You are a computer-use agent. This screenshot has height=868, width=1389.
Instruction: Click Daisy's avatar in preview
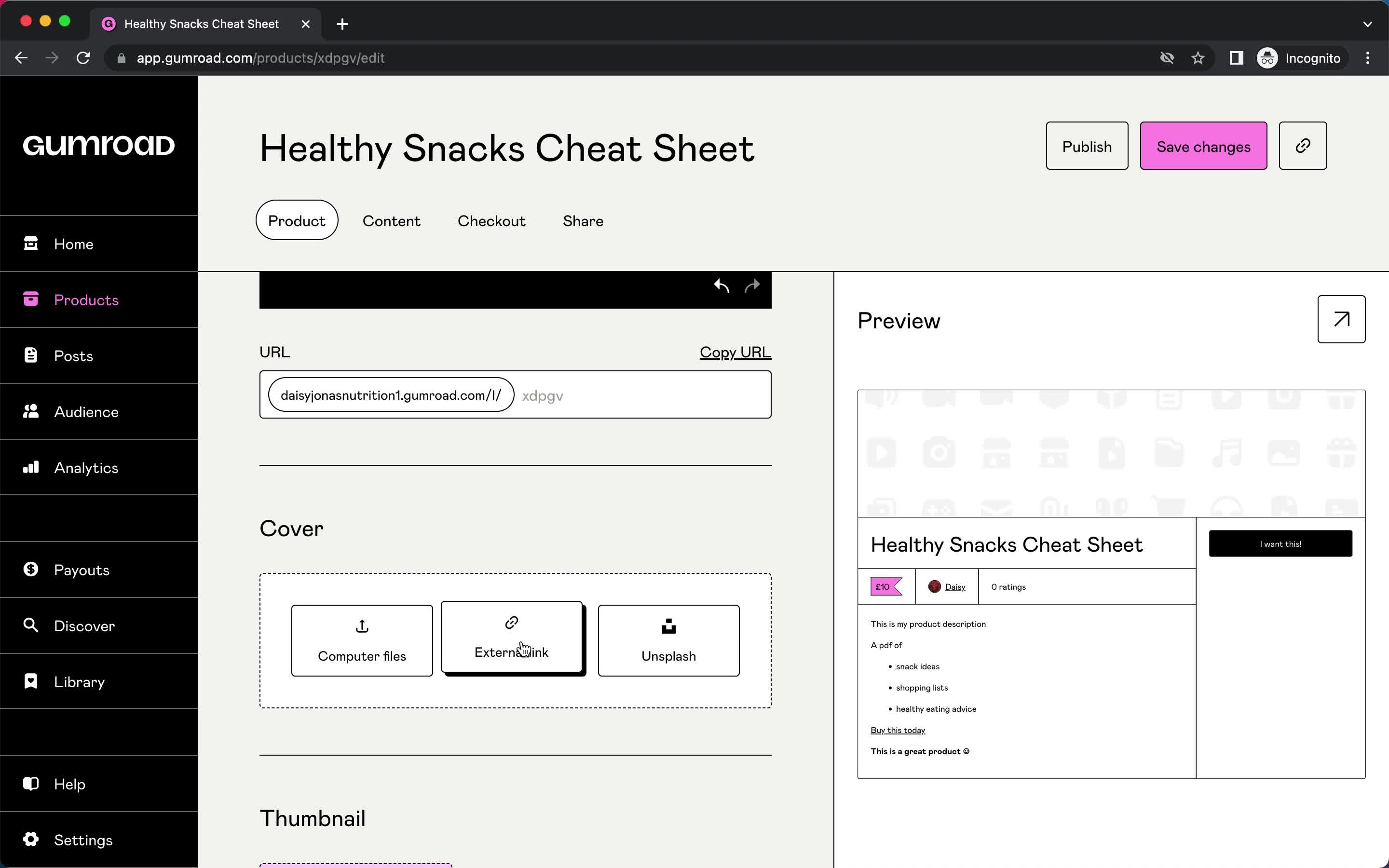(x=934, y=586)
